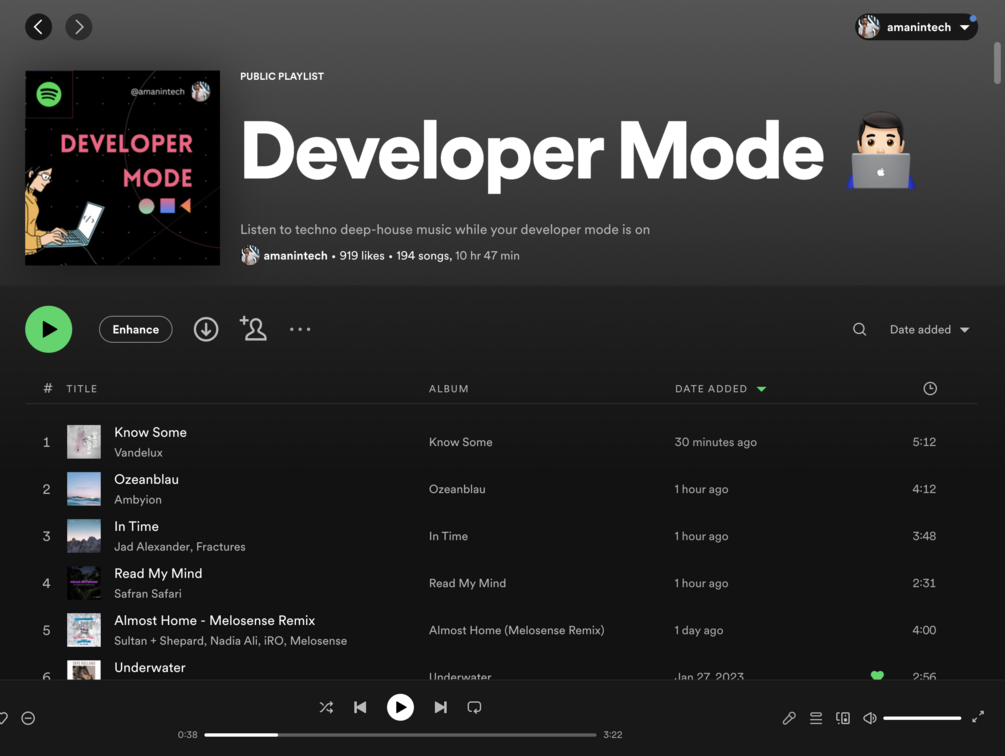Select the song Read My Mind title
The width and height of the screenshot is (1005, 756).
pyautogui.click(x=158, y=573)
